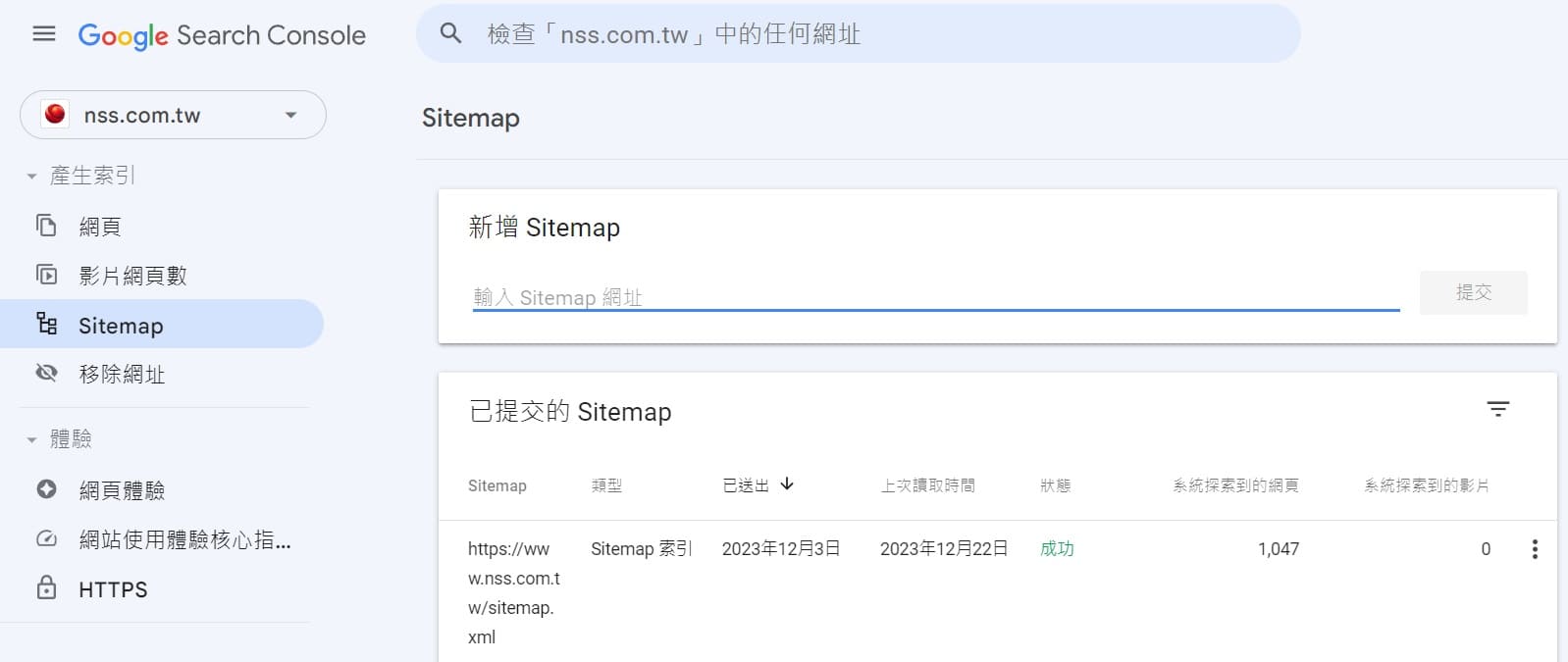Open the HTTPS report
Image resolution: width=1568 pixels, height=662 pixels.
[x=113, y=589]
